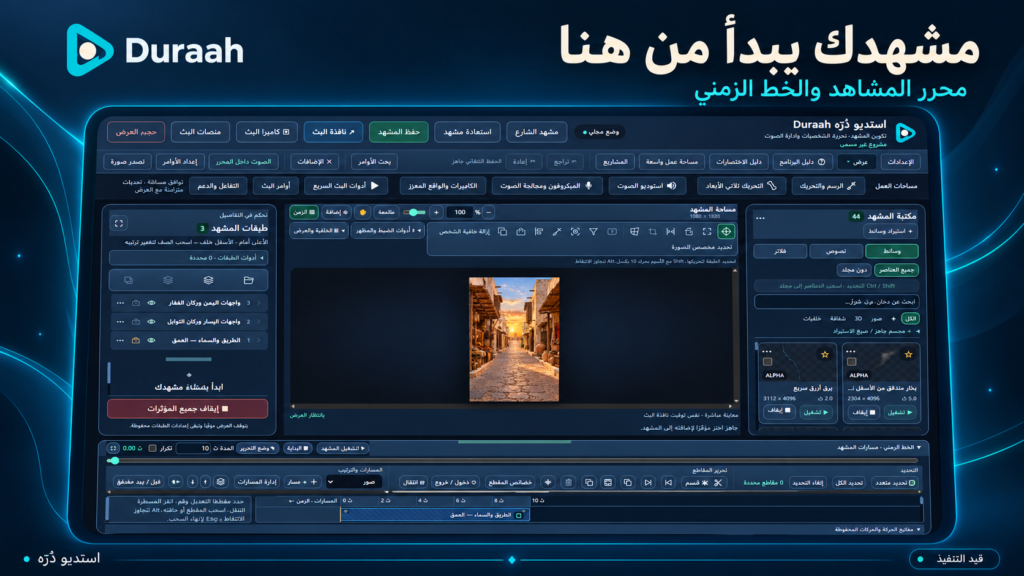This screenshot has width=1024, height=576.
Task: Click نافذة البث button
Action: point(333,132)
